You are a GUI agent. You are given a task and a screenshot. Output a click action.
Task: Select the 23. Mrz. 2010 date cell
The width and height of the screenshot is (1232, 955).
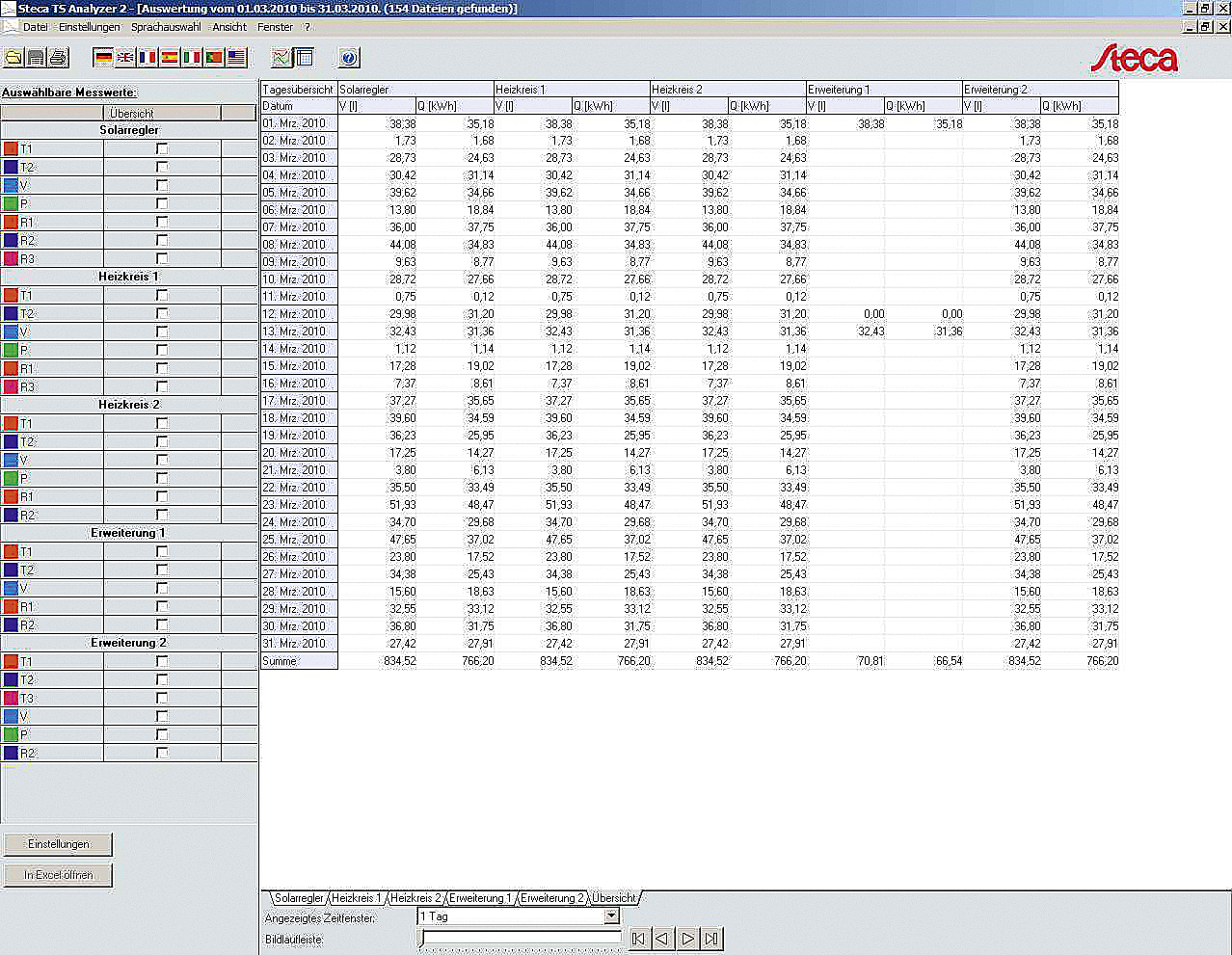click(299, 505)
